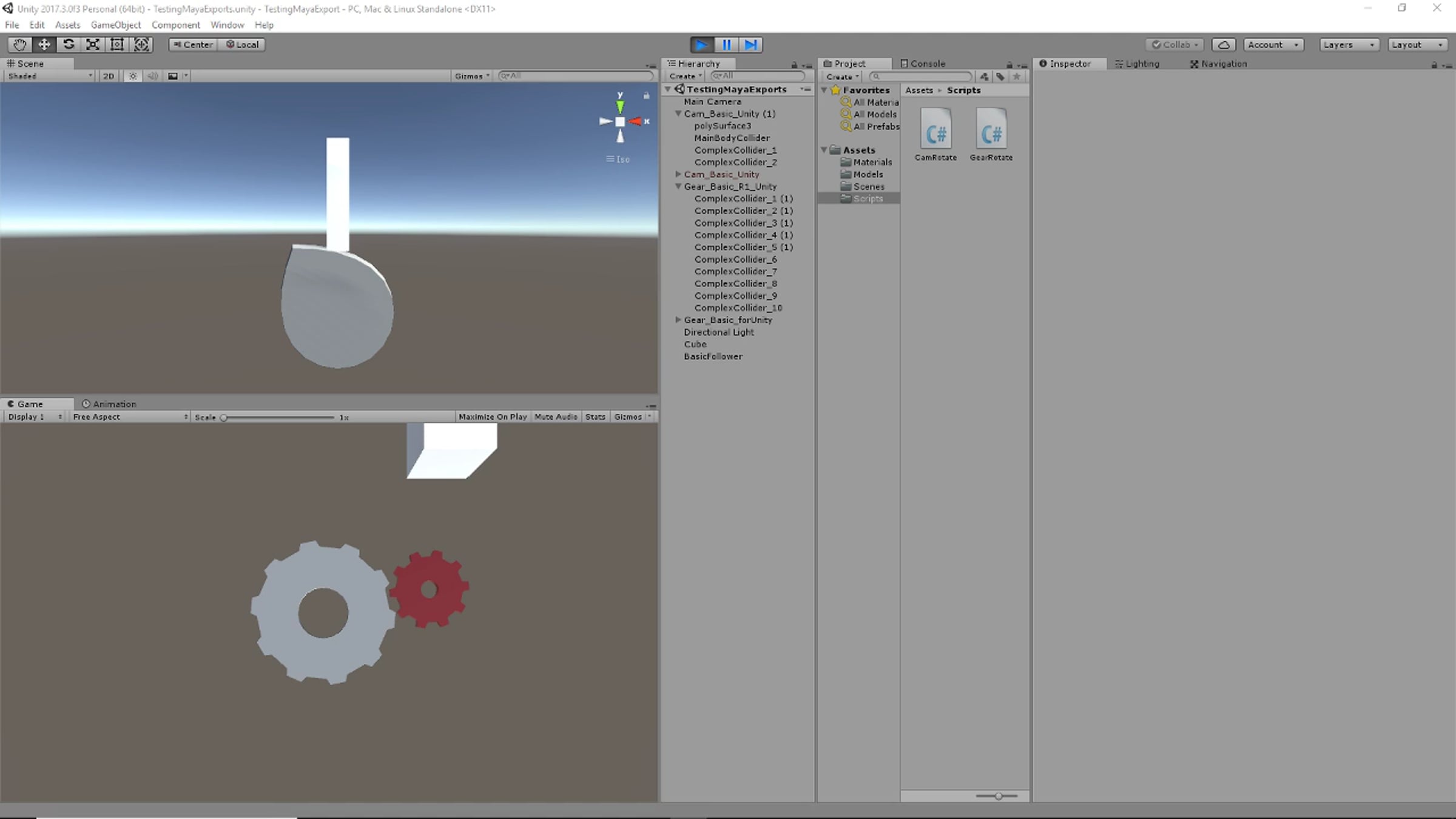The image size is (1456, 819).
Task: Select the Rect tool
Action: coord(117,44)
